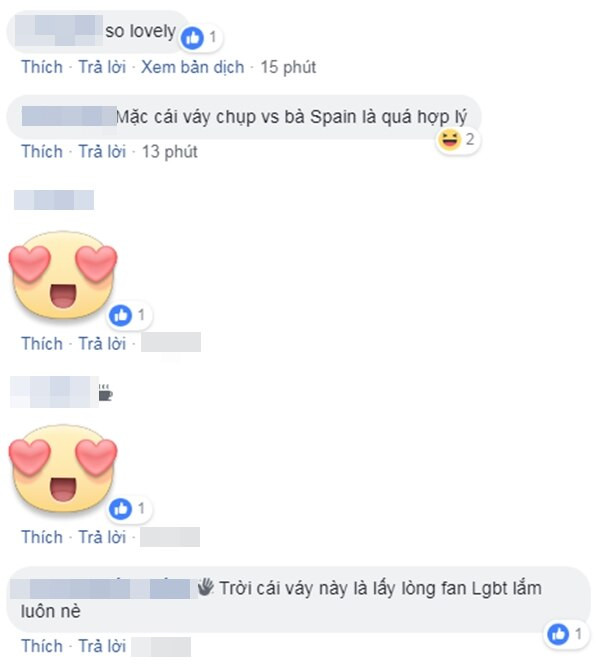Viewport: 600px width, 665px height.
Task: Open the first heart-eyes emoji sticker
Action: 63,274
